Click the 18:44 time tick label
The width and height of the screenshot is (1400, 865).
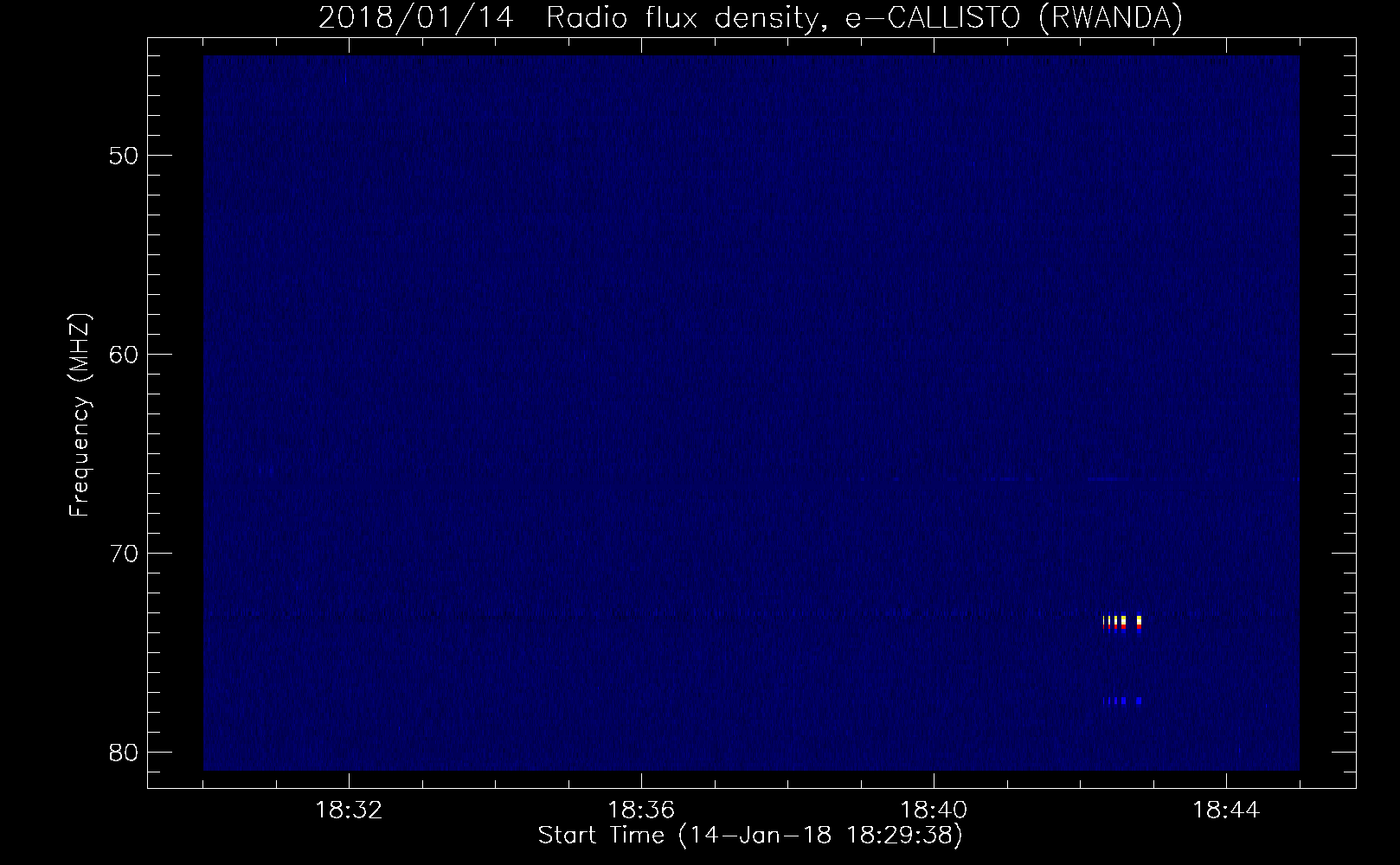(x=1226, y=811)
